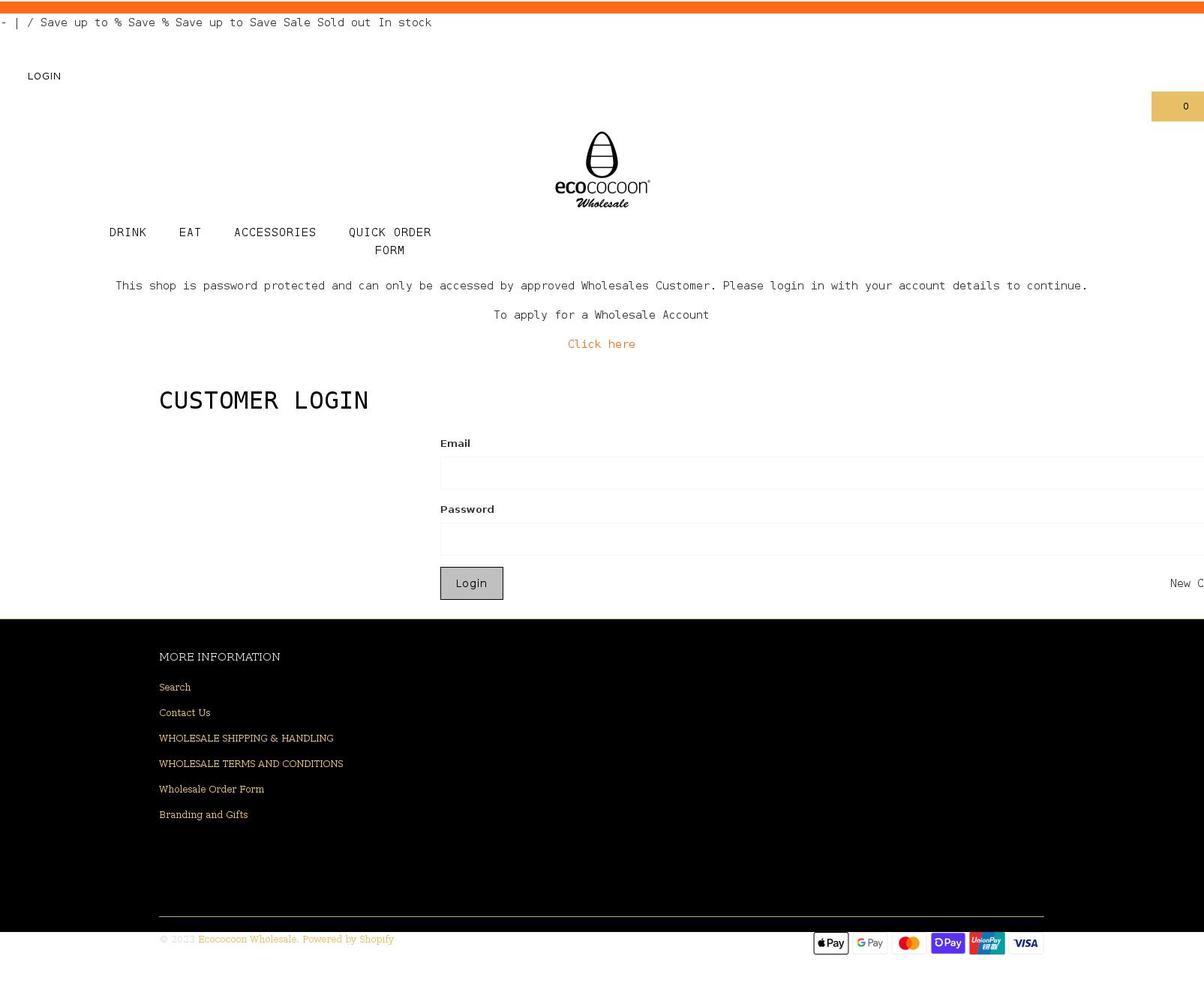This screenshot has width=1204, height=983.
Task: Follow the 'Click here' wholesale application link
Action: [601, 344]
